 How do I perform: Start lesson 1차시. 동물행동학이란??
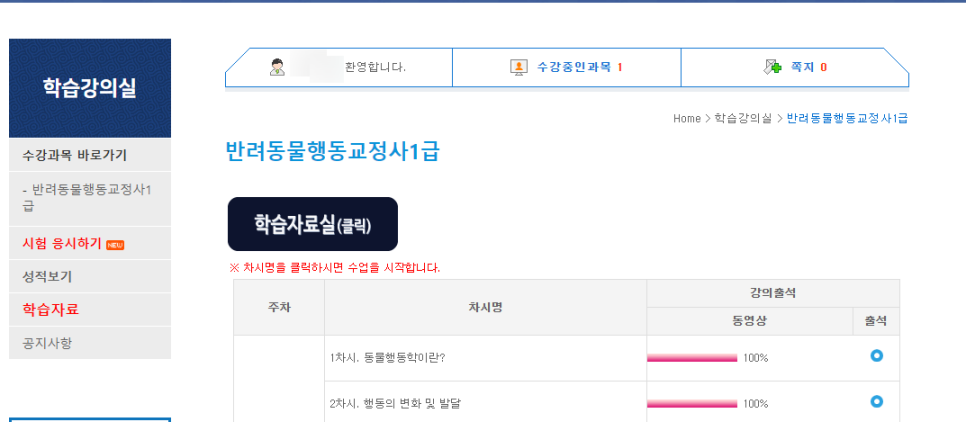pyautogui.click(x=388, y=358)
